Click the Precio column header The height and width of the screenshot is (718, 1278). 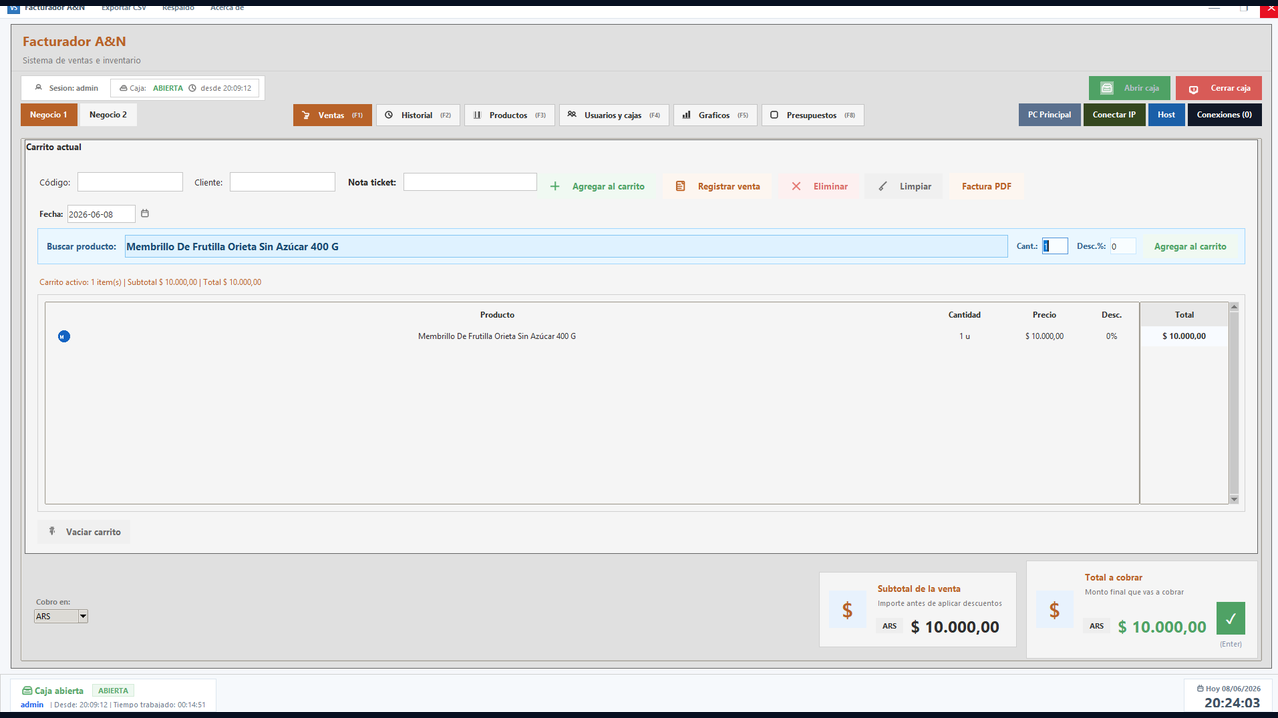pyautogui.click(x=1044, y=315)
